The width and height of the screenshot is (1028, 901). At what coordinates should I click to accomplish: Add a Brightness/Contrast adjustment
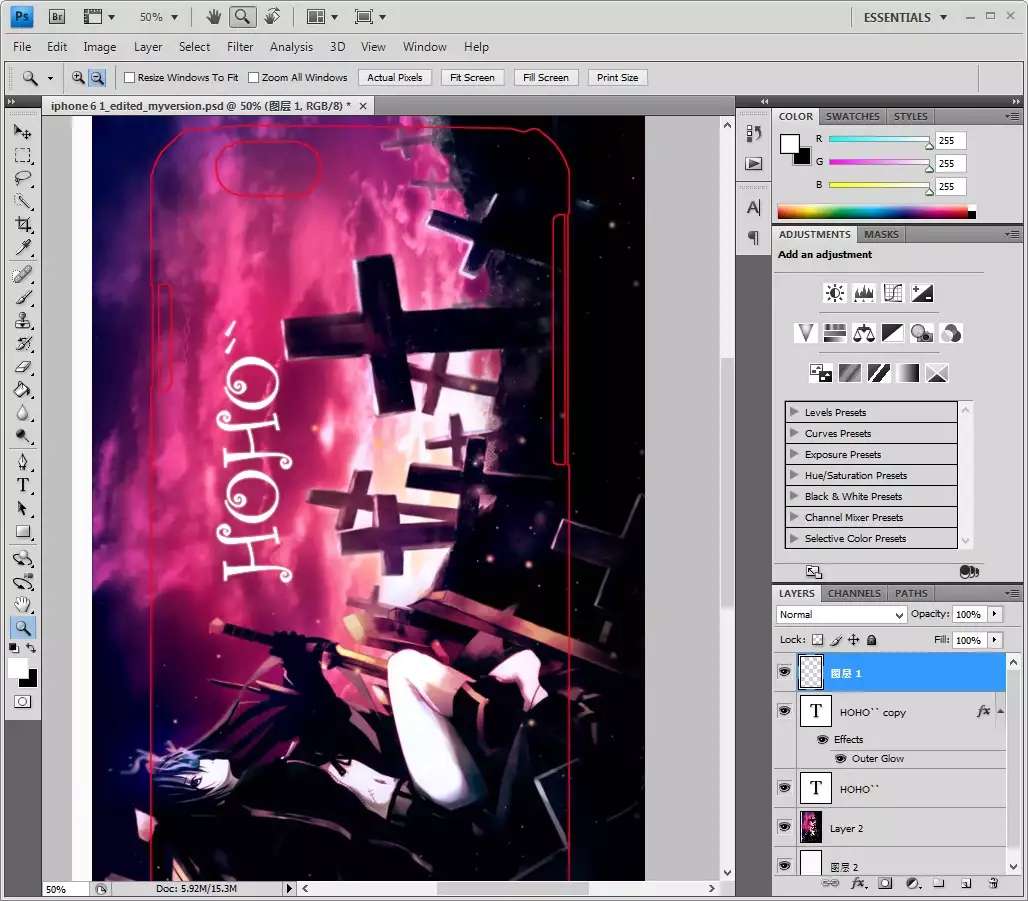tap(835, 293)
